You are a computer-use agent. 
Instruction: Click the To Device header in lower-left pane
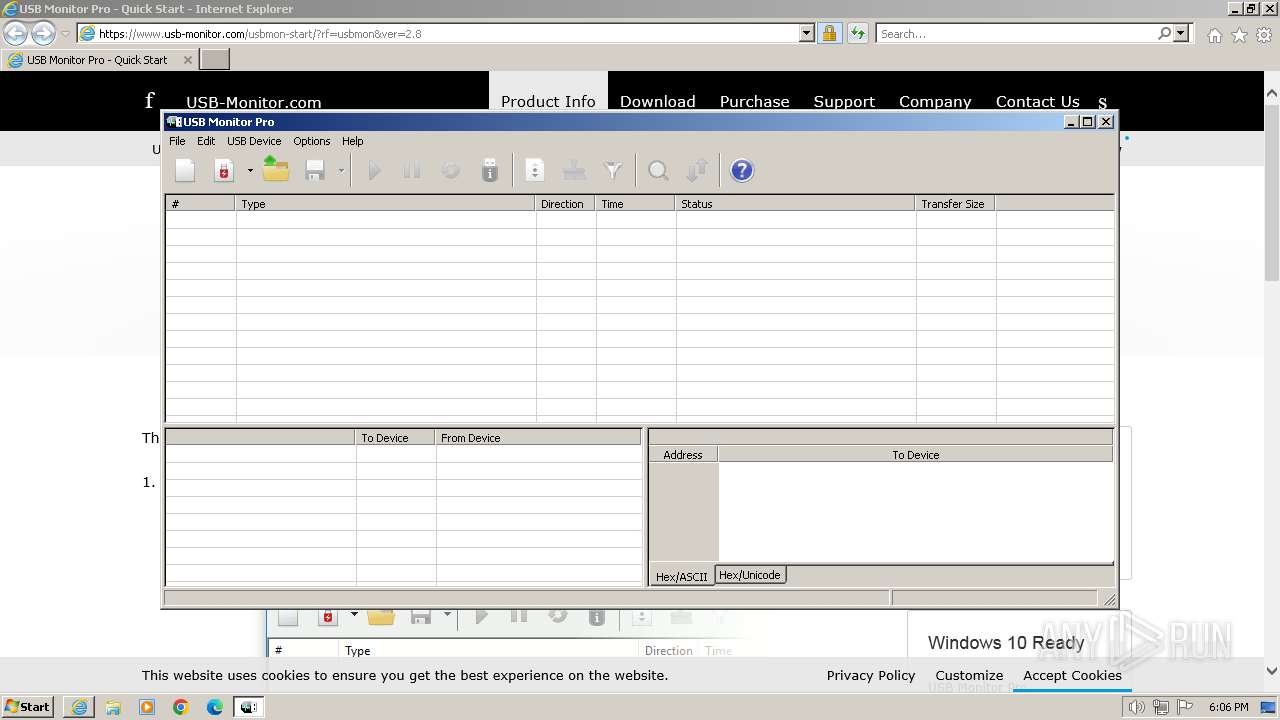396,437
